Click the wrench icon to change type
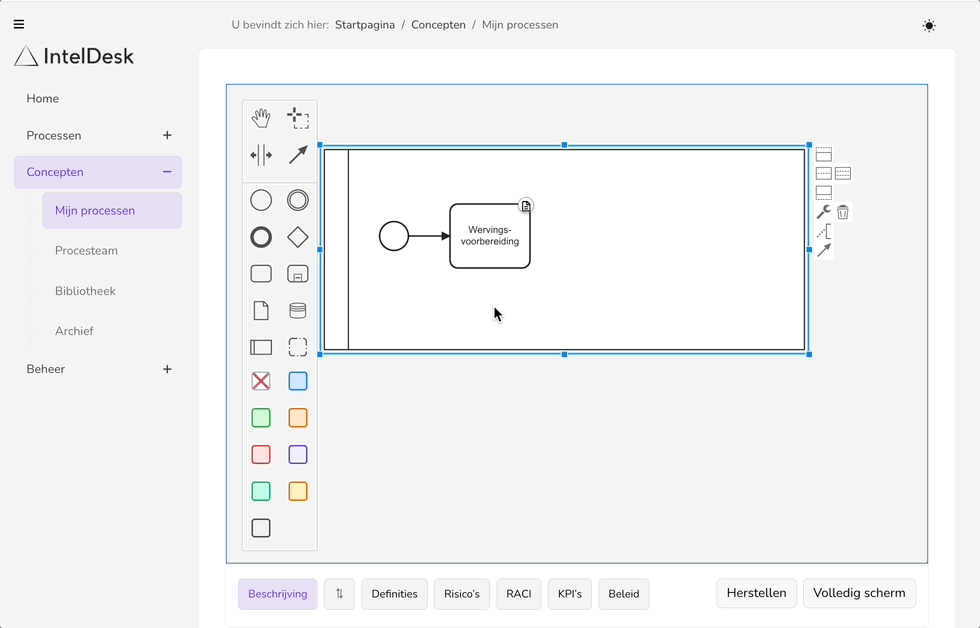This screenshot has width=980, height=628. click(824, 212)
